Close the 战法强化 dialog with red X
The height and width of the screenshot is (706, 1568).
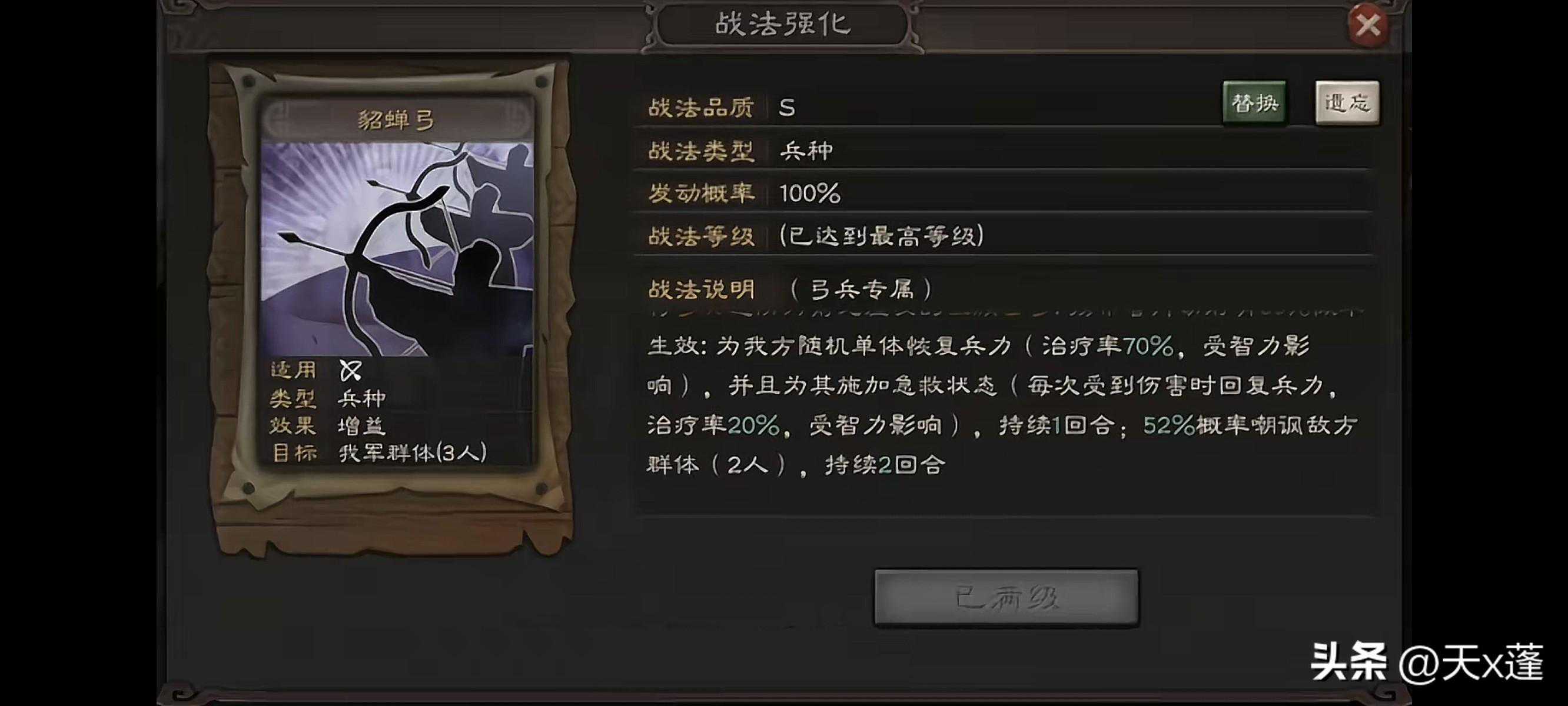tap(1368, 25)
